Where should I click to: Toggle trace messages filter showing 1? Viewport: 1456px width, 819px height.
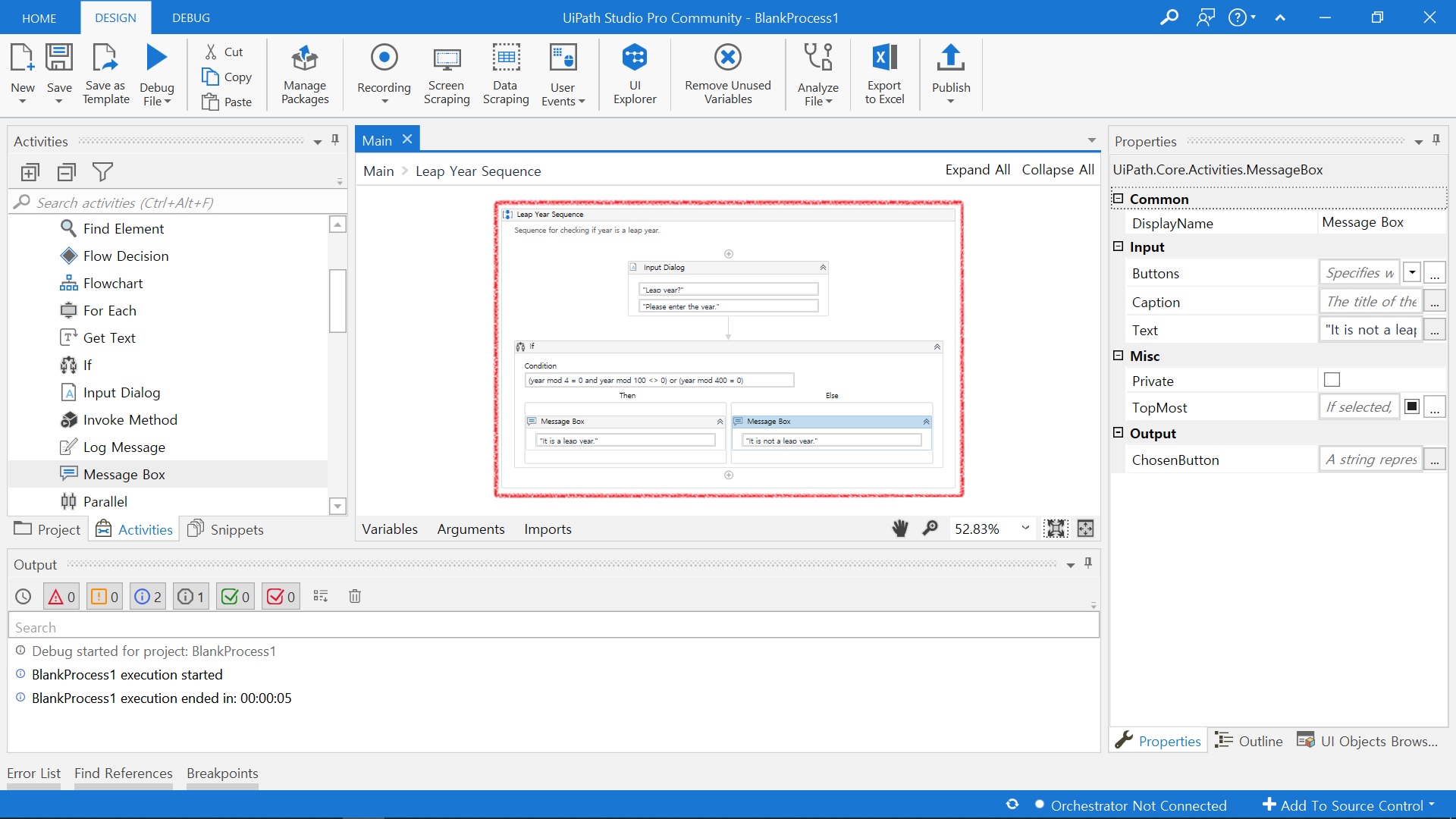pos(191,597)
